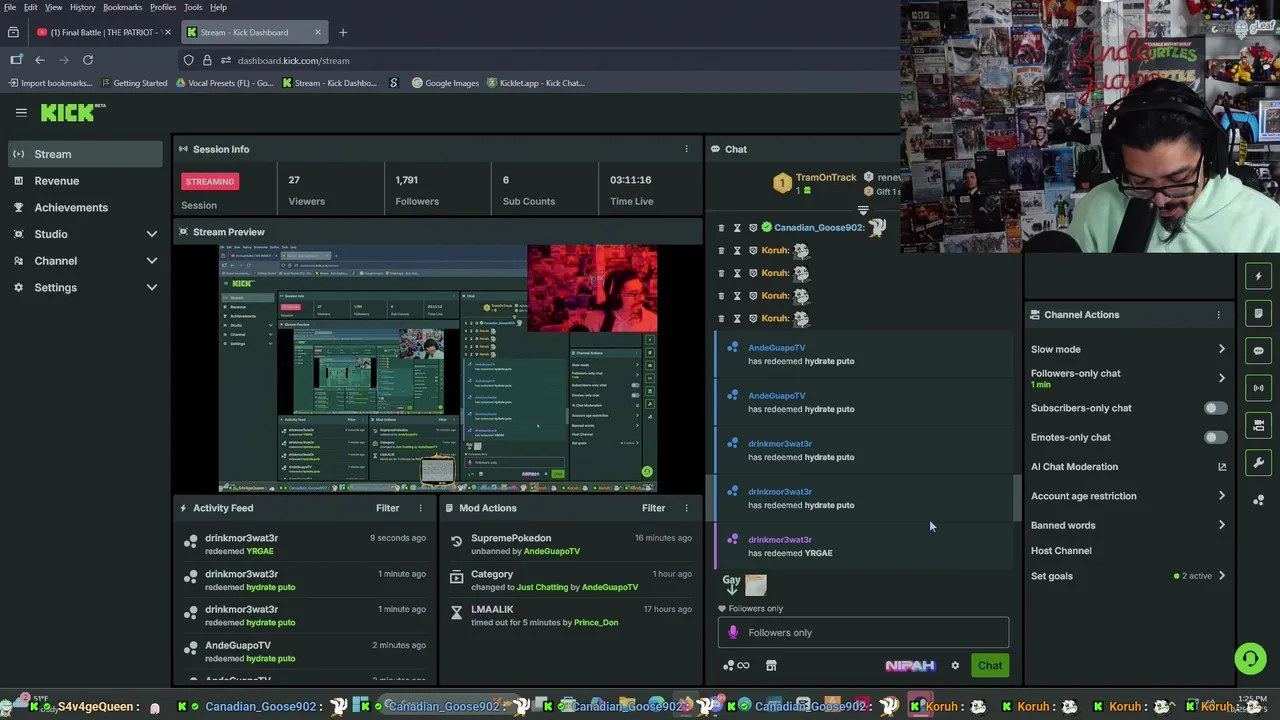
Task: Open chat settings gear icon
Action: pos(955,666)
